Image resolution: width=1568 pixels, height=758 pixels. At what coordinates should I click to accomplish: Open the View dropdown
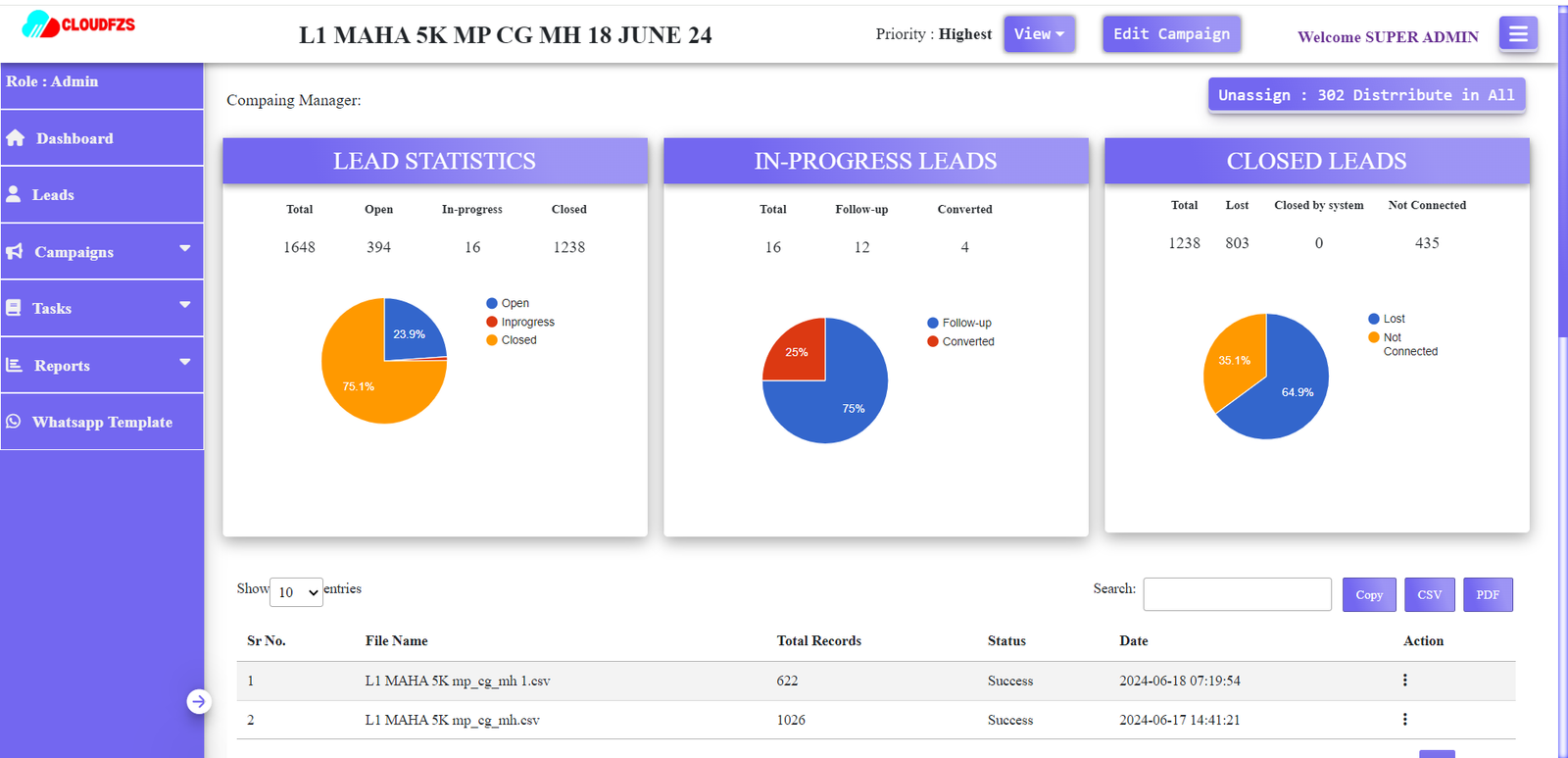coord(1040,34)
